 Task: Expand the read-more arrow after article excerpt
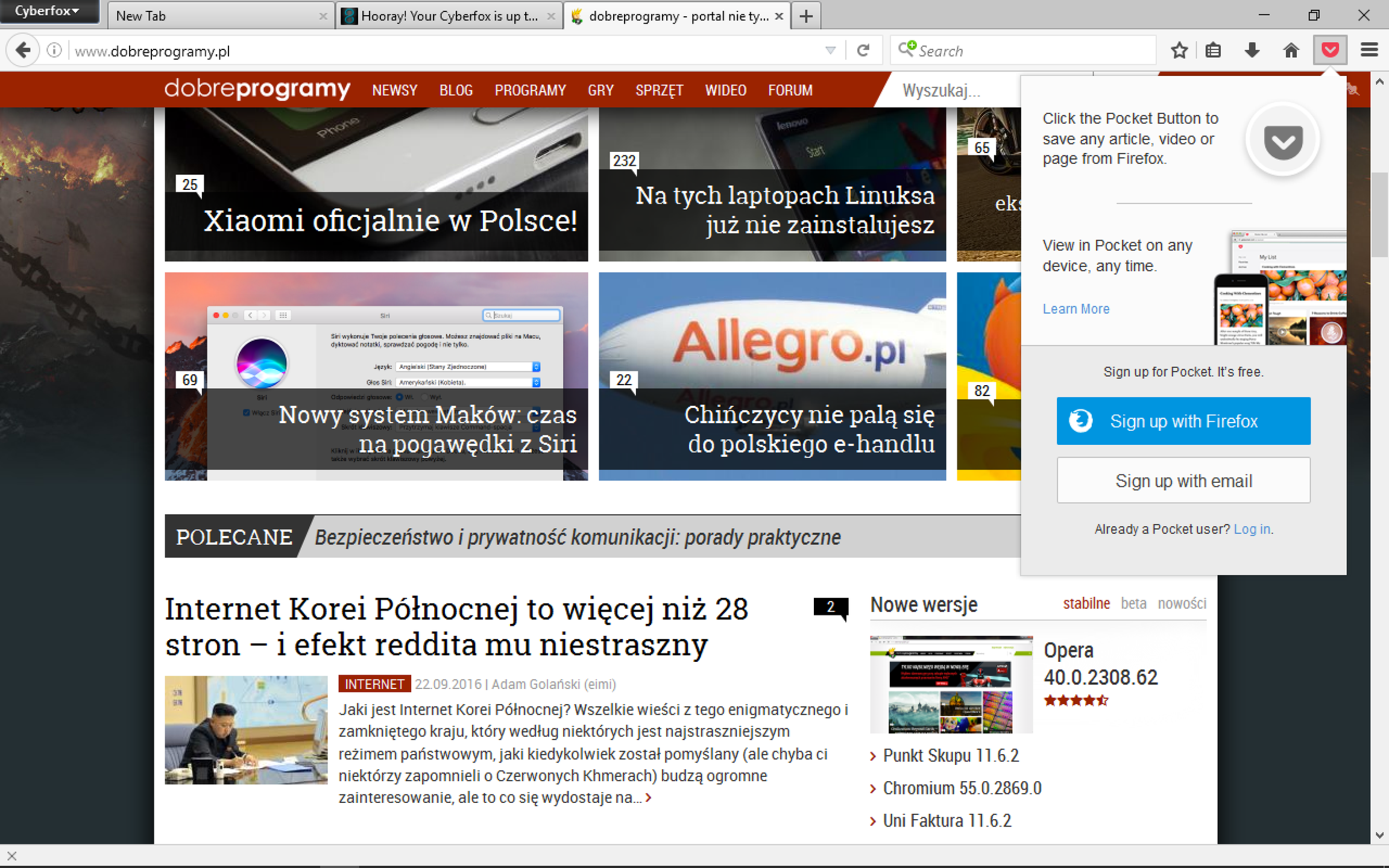coord(648,797)
